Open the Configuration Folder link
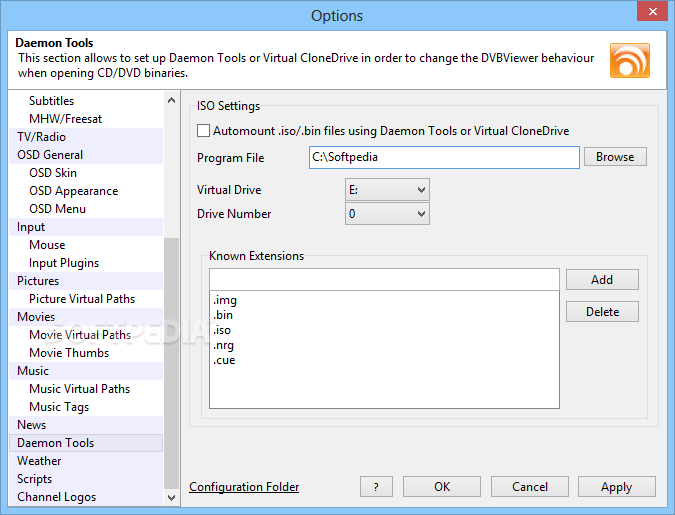Image resolution: width=675 pixels, height=515 pixels. 244,487
